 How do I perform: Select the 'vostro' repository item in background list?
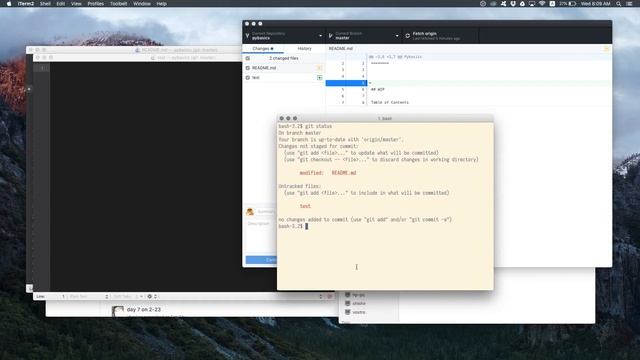[x=355, y=312]
